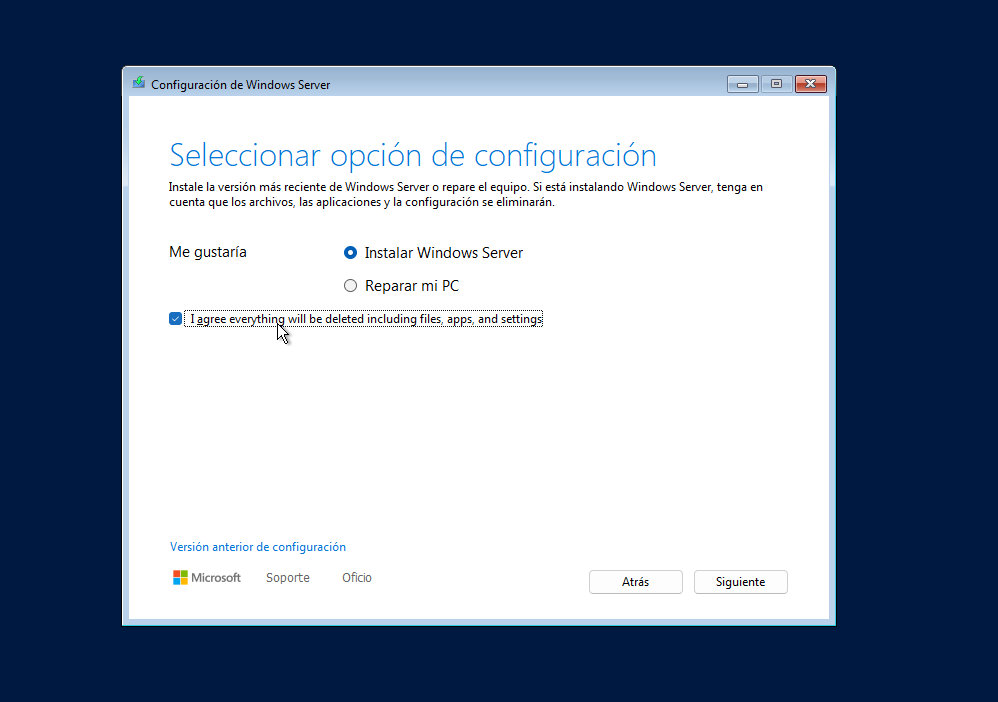
Task: Close the Windows Server setup window
Action: 810,84
